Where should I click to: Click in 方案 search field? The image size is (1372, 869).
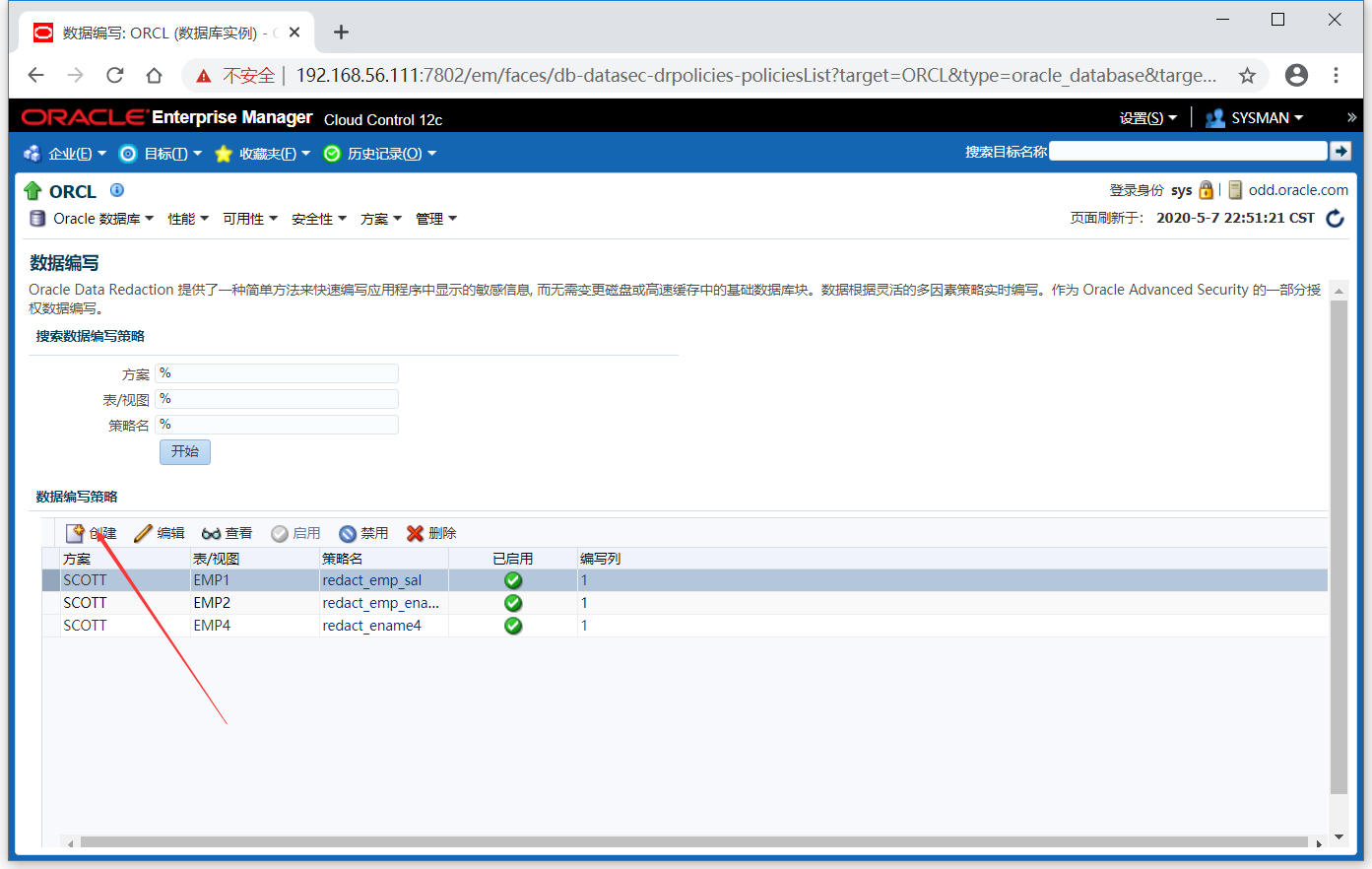(277, 373)
